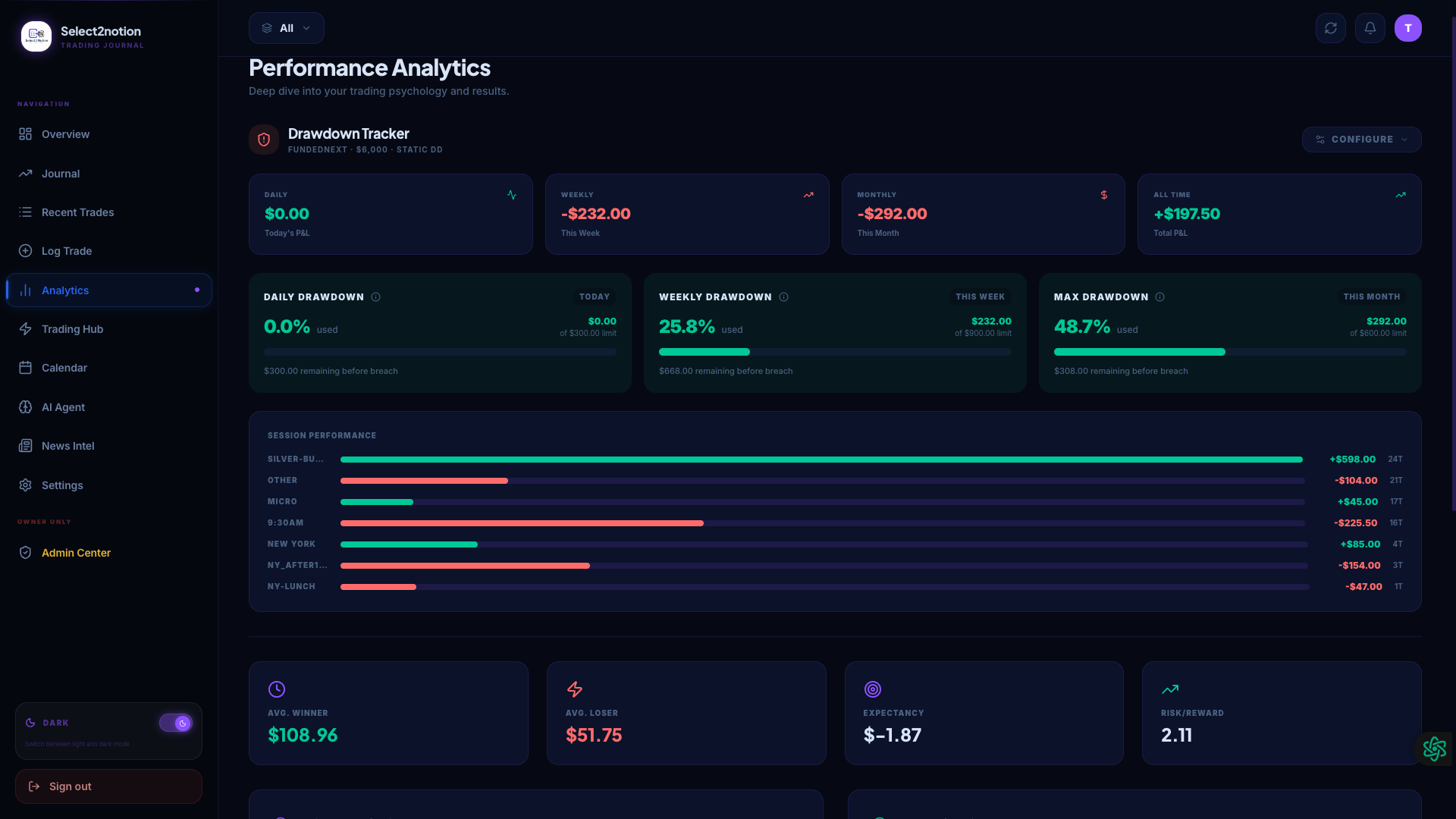Screen dimensions: 1456x819
Task: Click the $108.96 average winner value
Action: [303, 735]
